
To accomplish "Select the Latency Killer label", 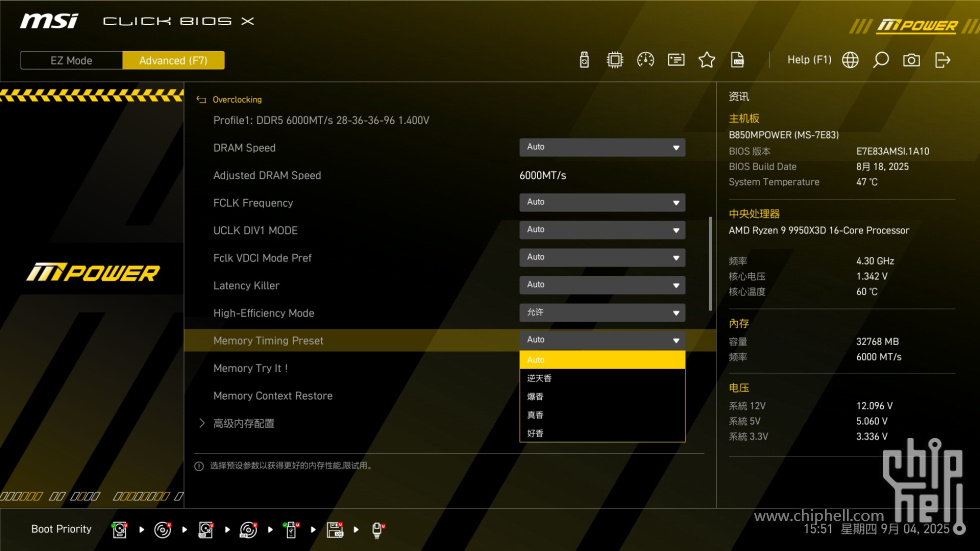I will tap(246, 285).
